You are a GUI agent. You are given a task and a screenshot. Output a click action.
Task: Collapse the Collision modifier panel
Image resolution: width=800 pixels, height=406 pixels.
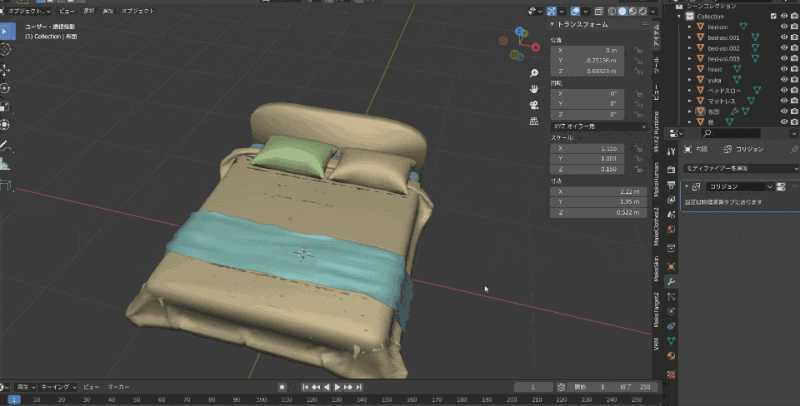coord(687,187)
